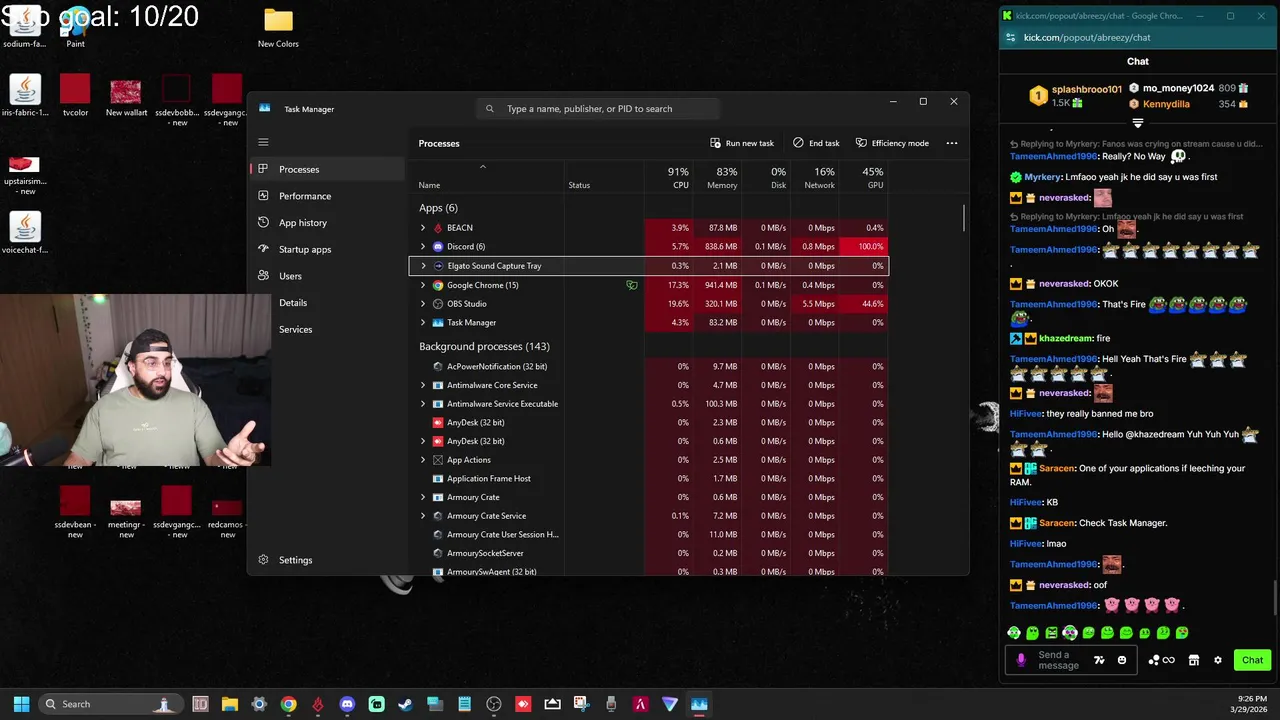The height and width of the screenshot is (720, 1280).
Task: Click Chrome efficiency mode leaf icon
Action: click(631, 285)
